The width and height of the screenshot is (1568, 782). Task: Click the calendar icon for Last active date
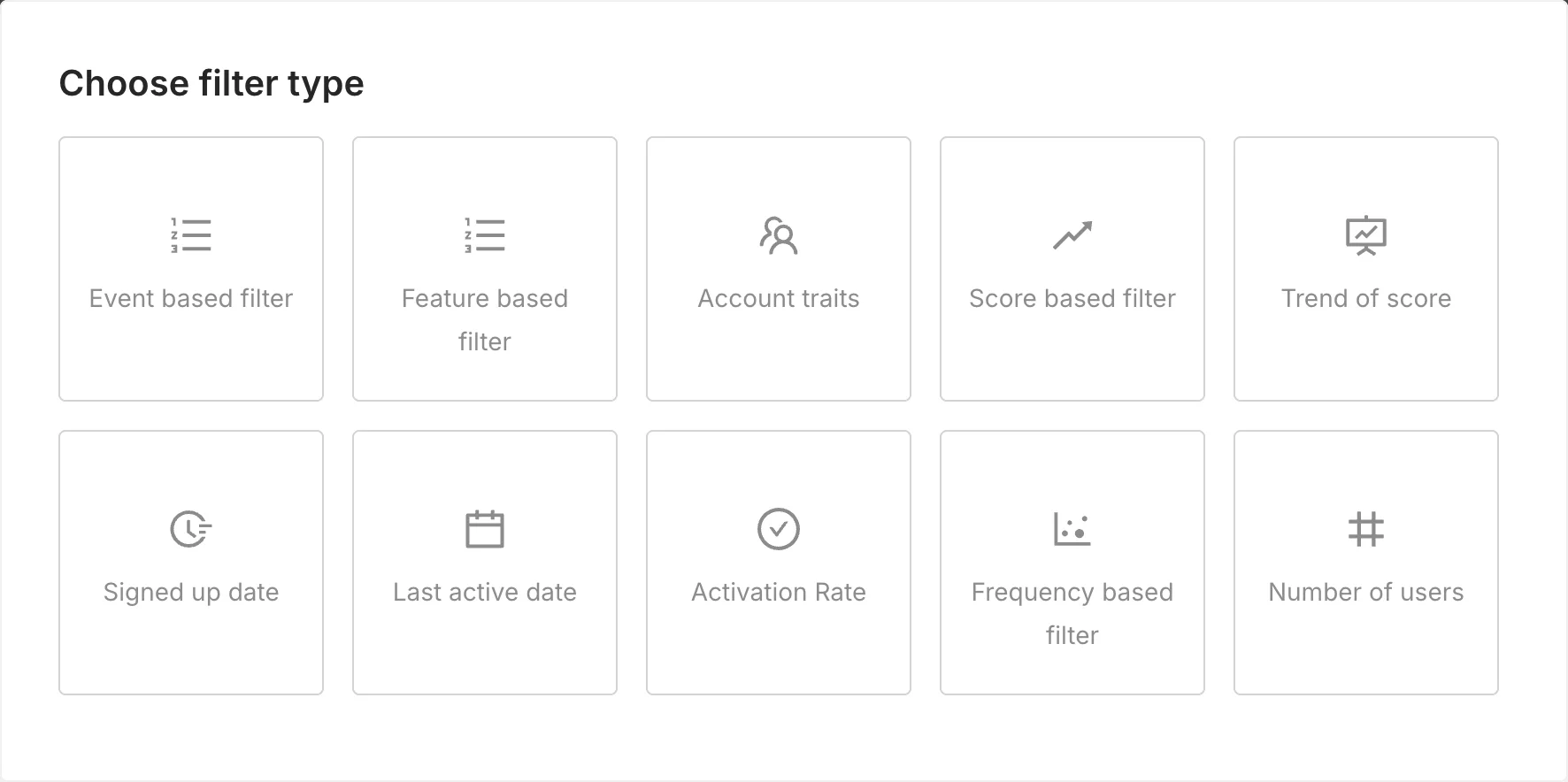pos(485,529)
